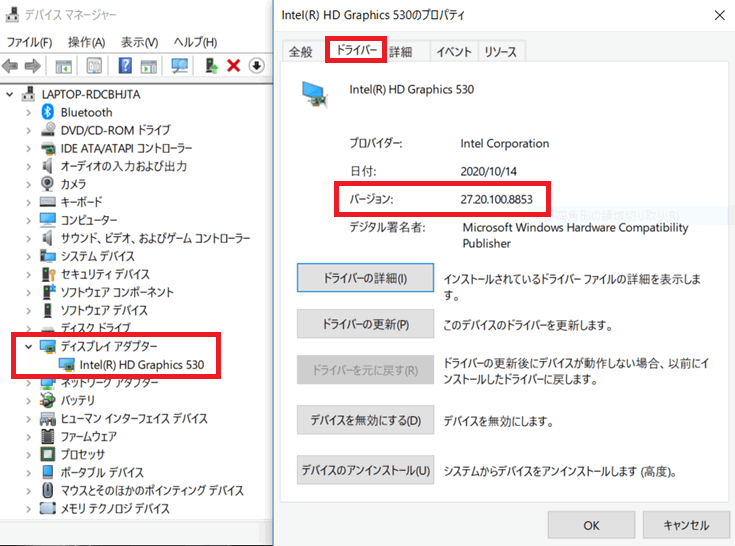Switch to the ドライバー tab
Viewport: 735px width, 546px height.
(356, 50)
